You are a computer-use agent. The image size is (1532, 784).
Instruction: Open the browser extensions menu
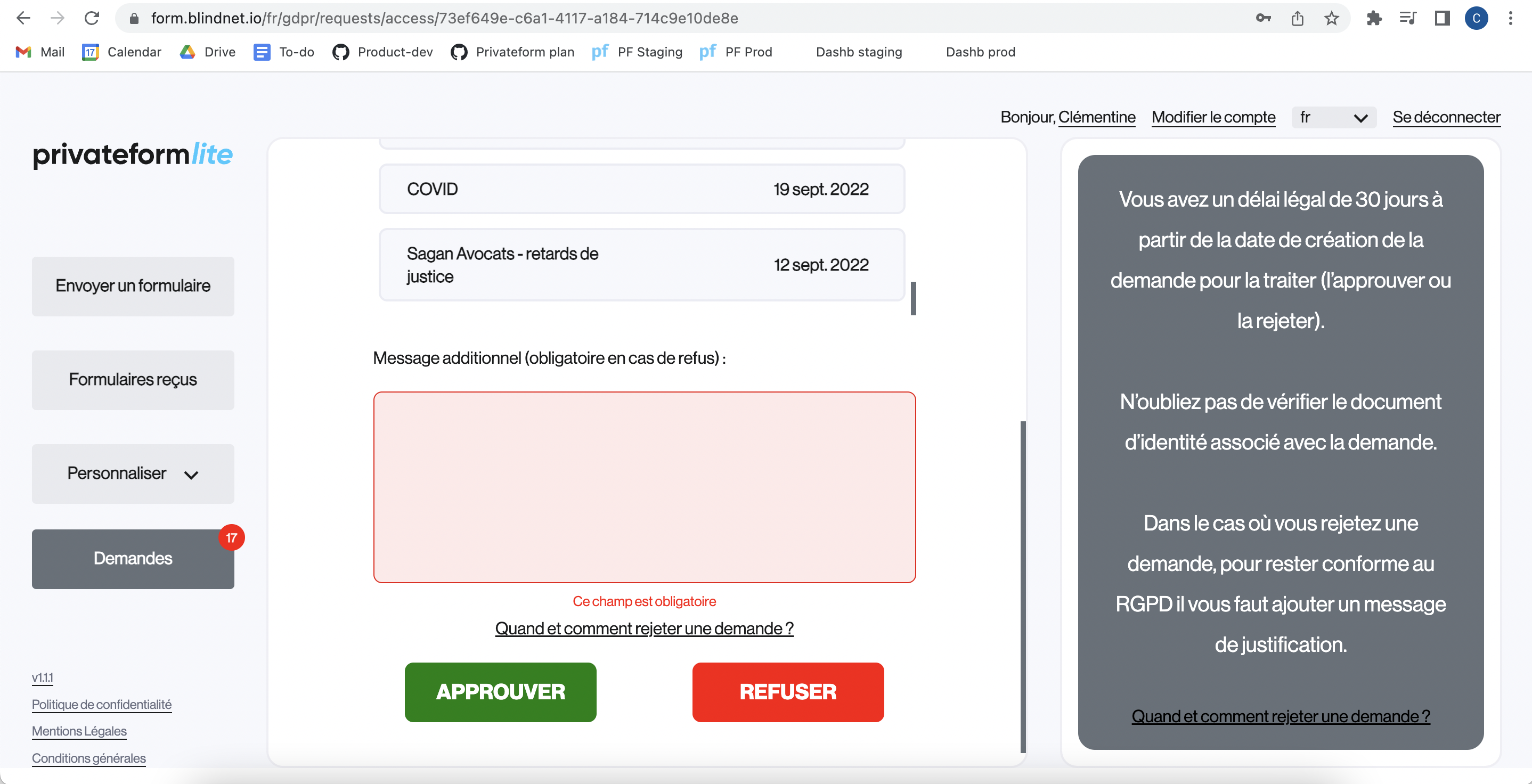tap(1374, 18)
